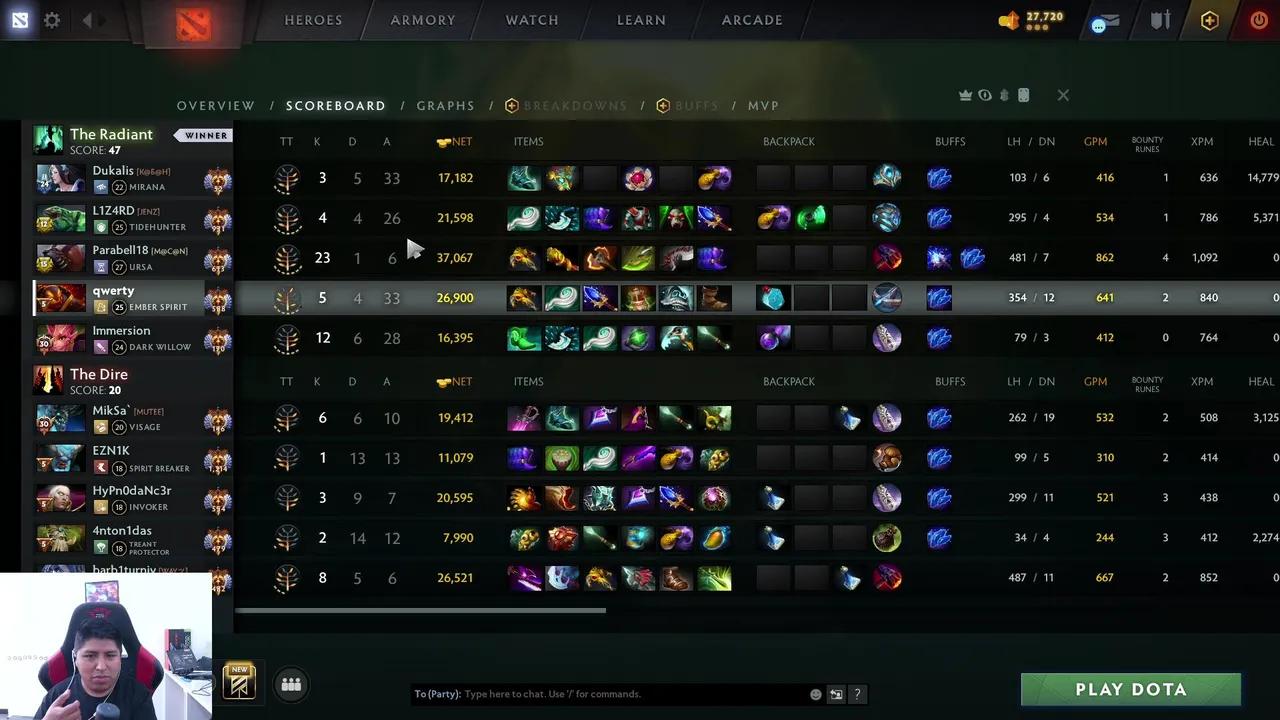Open the settings gear icon
This screenshot has width=1280, height=720.
coord(52,20)
